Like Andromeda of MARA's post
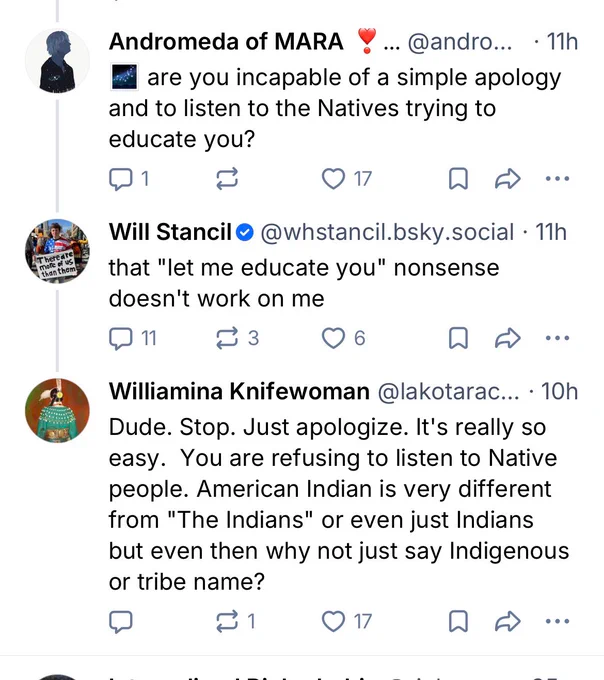The height and width of the screenshot is (680, 604). coord(333,179)
